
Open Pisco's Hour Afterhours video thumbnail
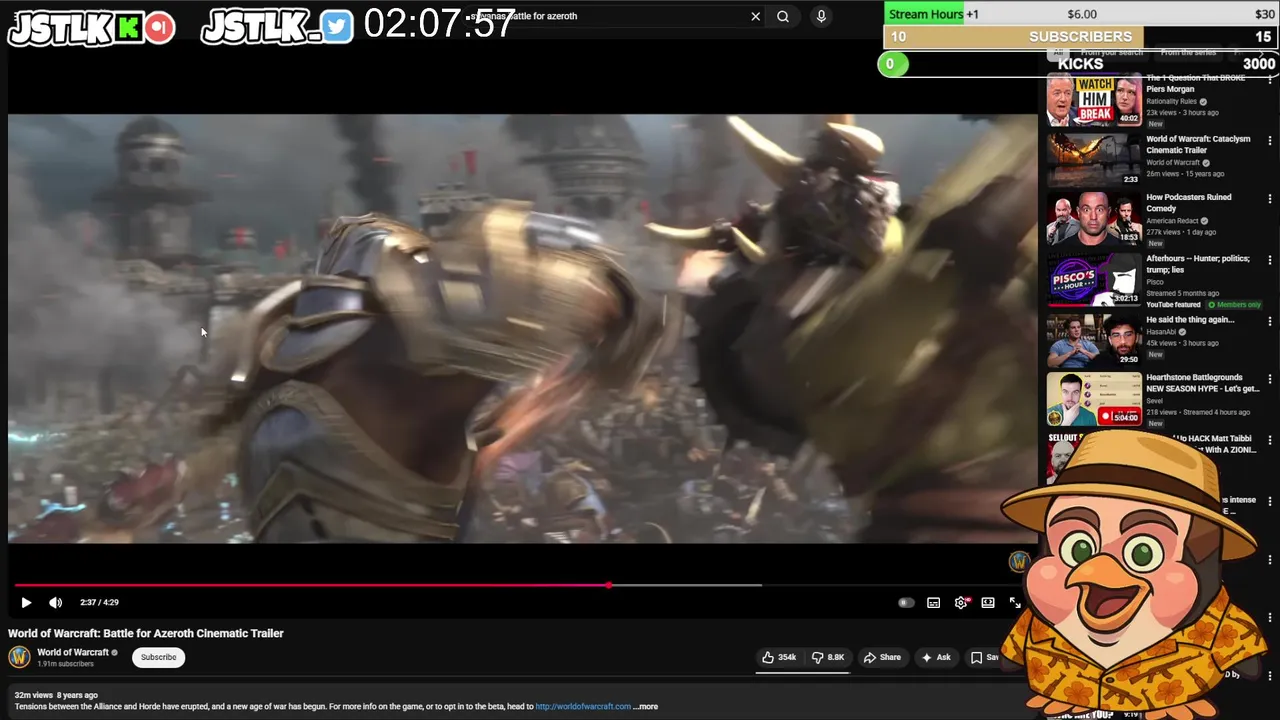tap(1093, 279)
